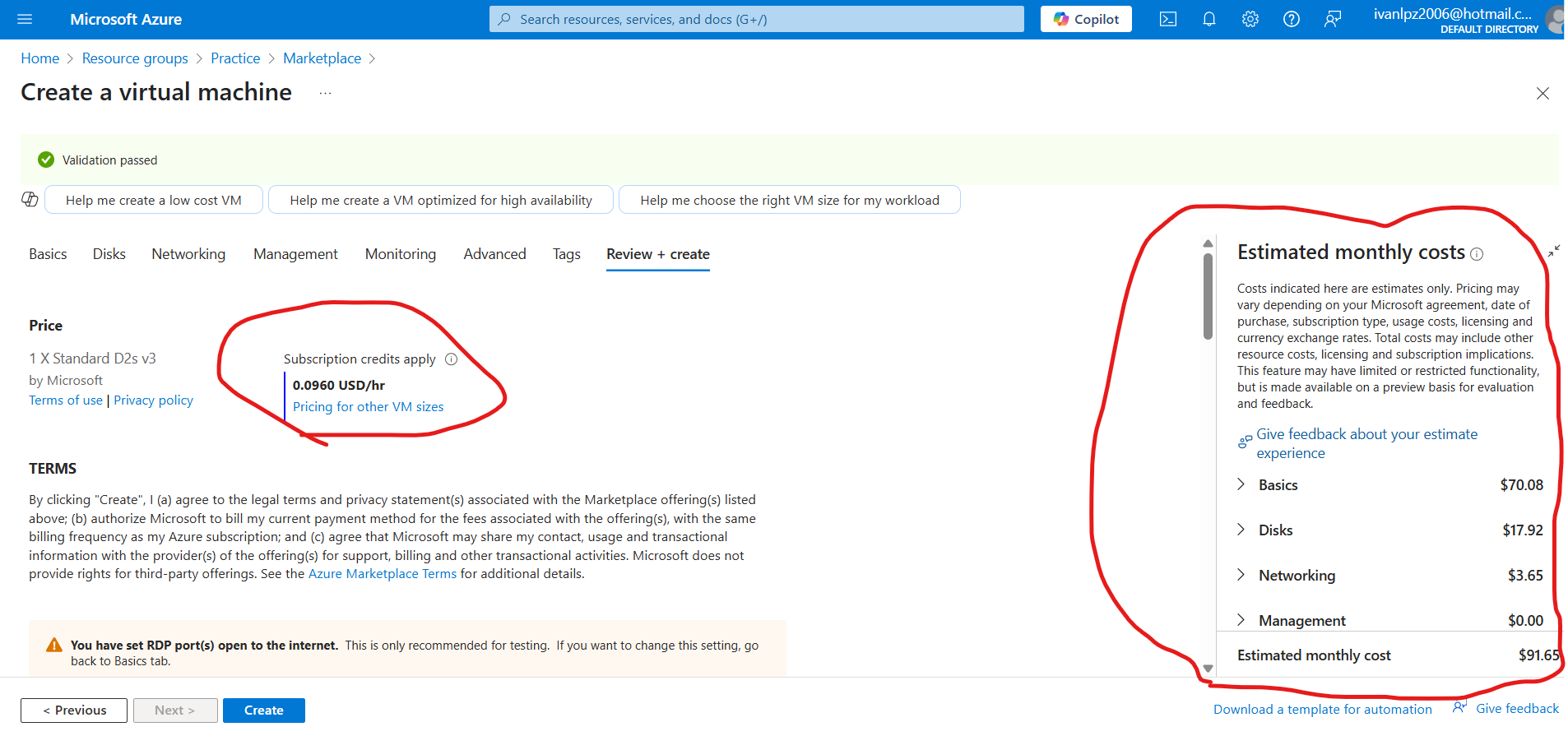
Task: Click the Create button
Action: pos(264,711)
